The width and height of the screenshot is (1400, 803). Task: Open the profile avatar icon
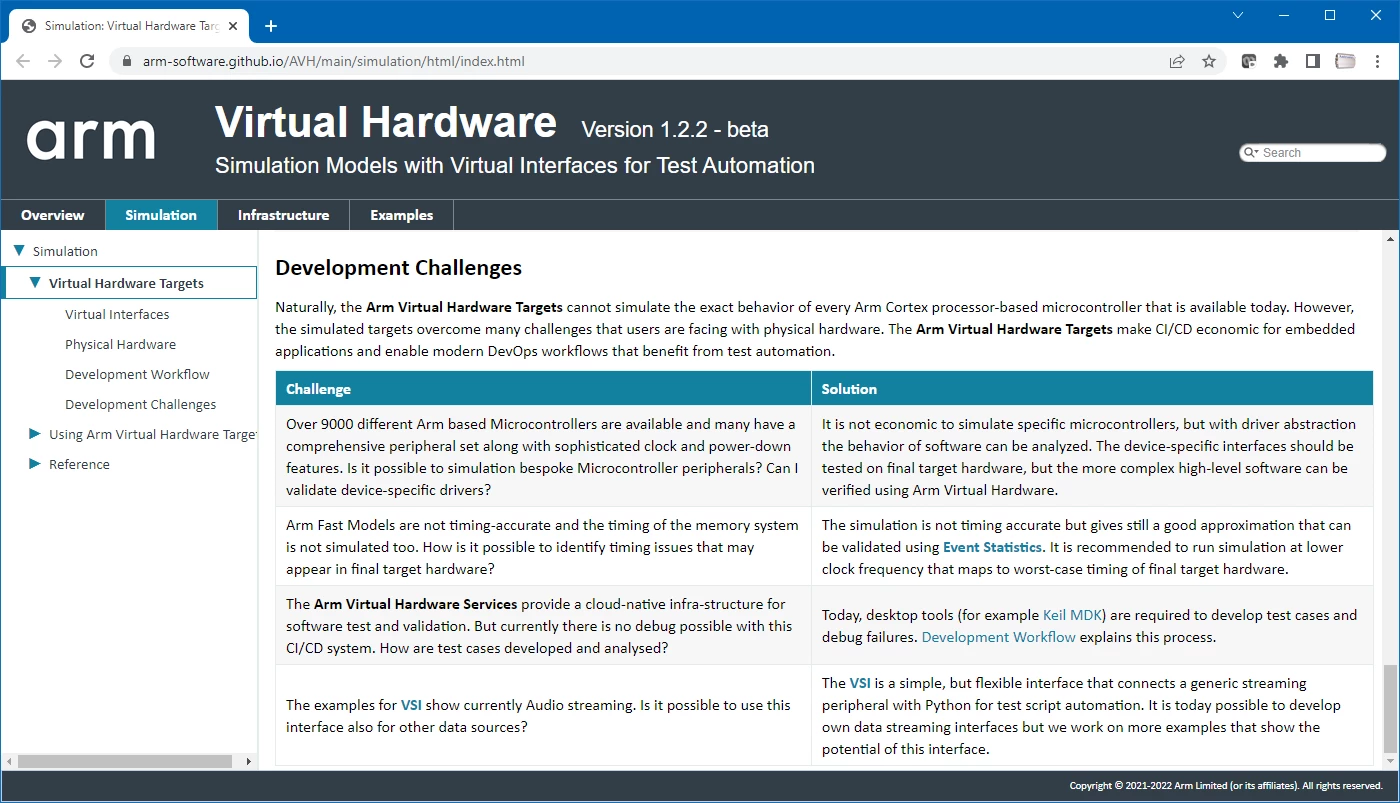pos(1345,61)
